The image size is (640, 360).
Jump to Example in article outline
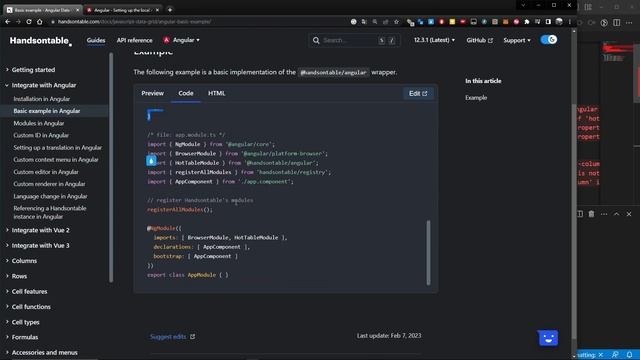pos(476,98)
